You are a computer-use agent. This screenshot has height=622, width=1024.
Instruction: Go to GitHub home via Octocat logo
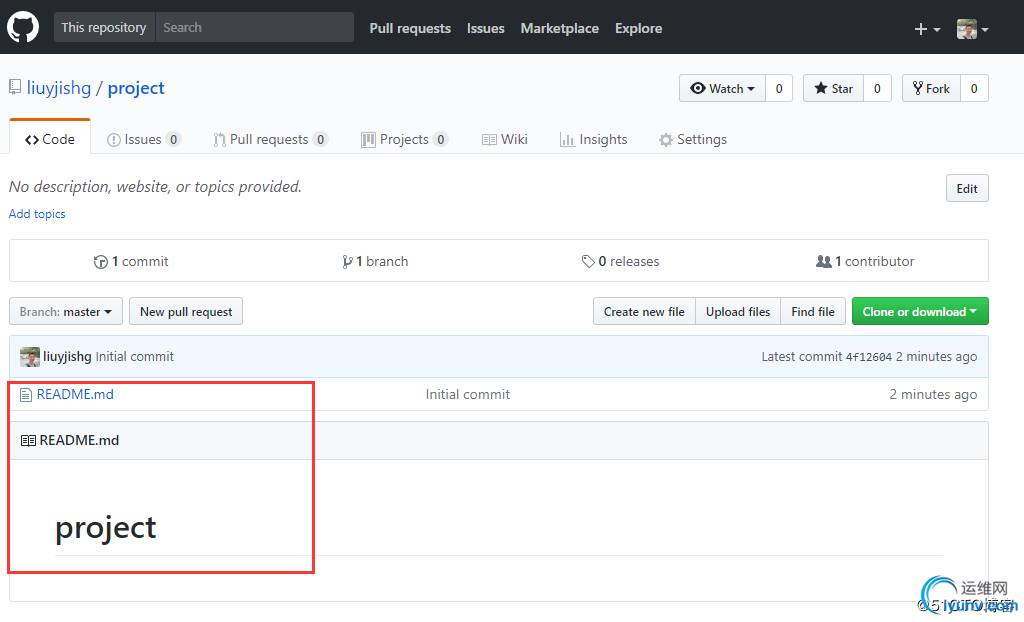click(23, 27)
